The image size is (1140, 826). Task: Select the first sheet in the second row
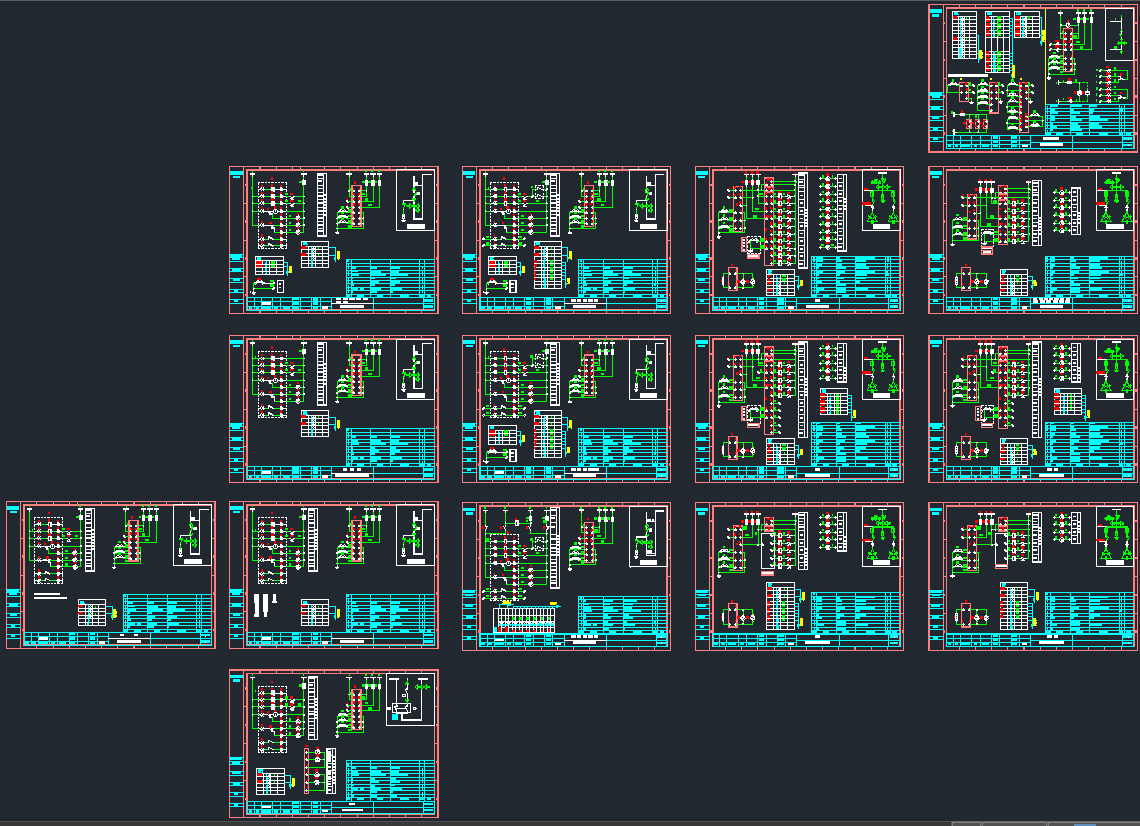[x=334, y=241]
